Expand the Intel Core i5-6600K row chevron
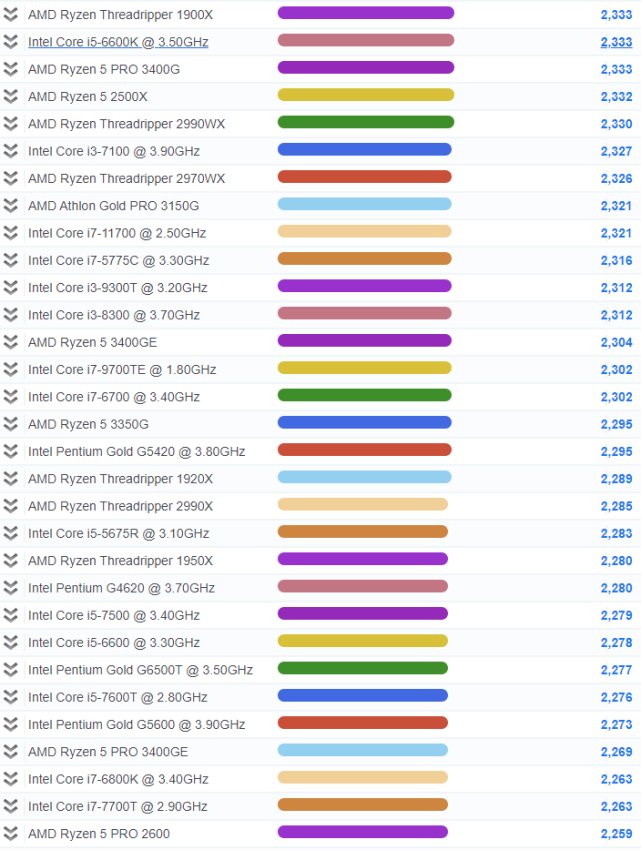This screenshot has height=850, width=641. (x=10, y=42)
